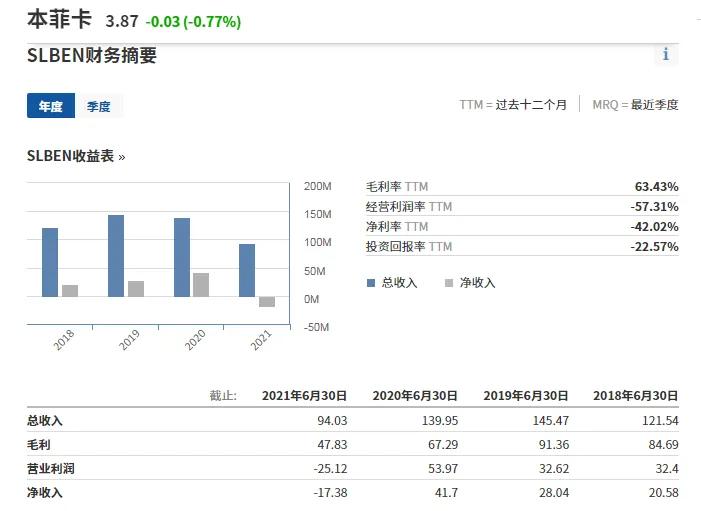Click the 139.95 cell
Viewport: 701px width, 511px height.
click(x=440, y=421)
